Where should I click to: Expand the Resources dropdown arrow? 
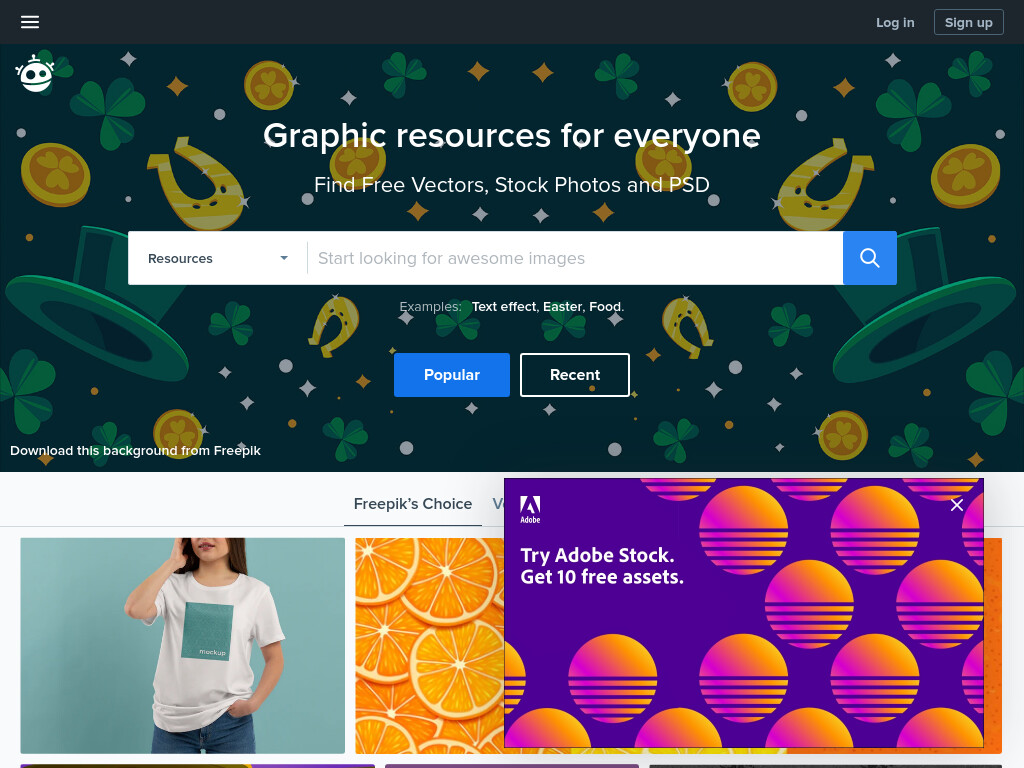284,258
